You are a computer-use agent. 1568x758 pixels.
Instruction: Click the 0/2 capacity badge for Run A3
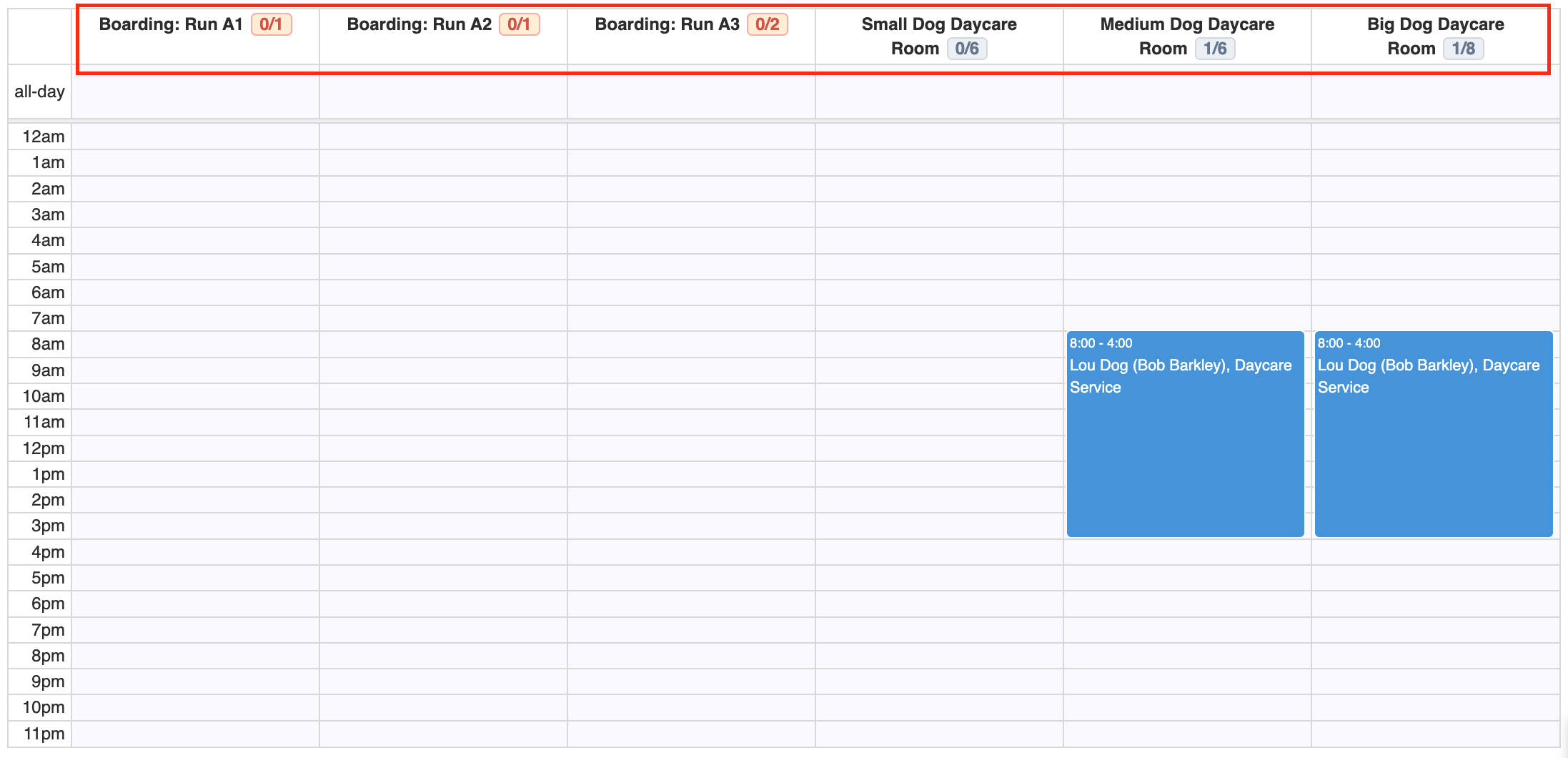(x=768, y=24)
